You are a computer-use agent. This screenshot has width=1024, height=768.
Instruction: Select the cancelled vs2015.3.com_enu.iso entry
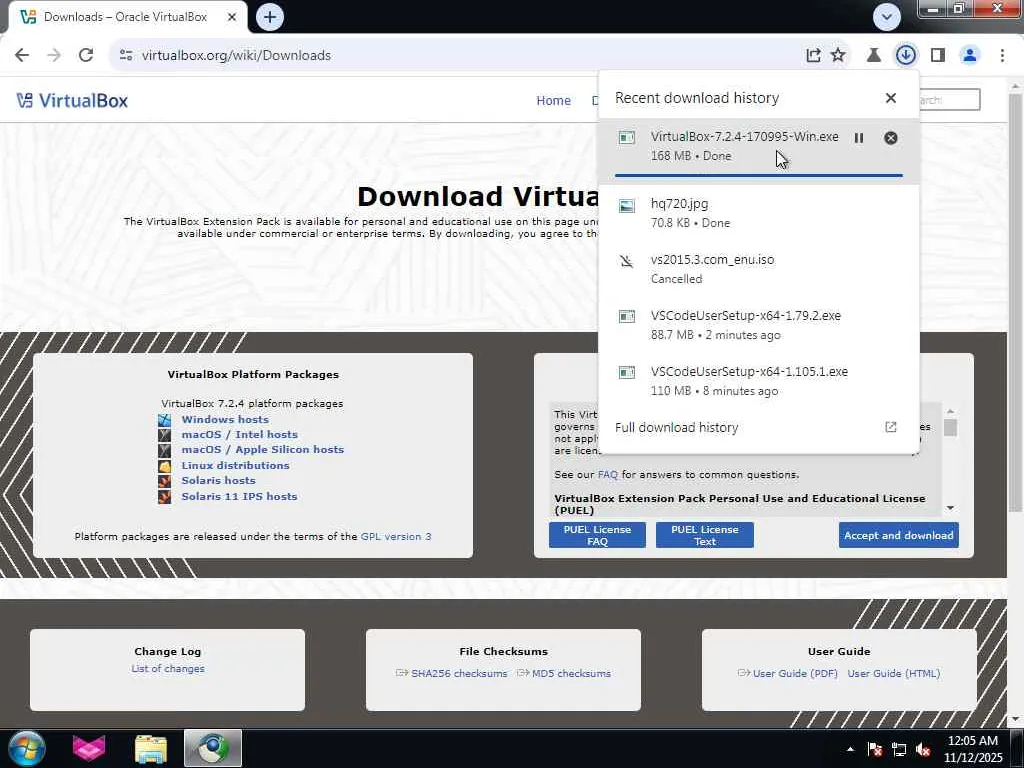pyautogui.click(x=759, y=269)
